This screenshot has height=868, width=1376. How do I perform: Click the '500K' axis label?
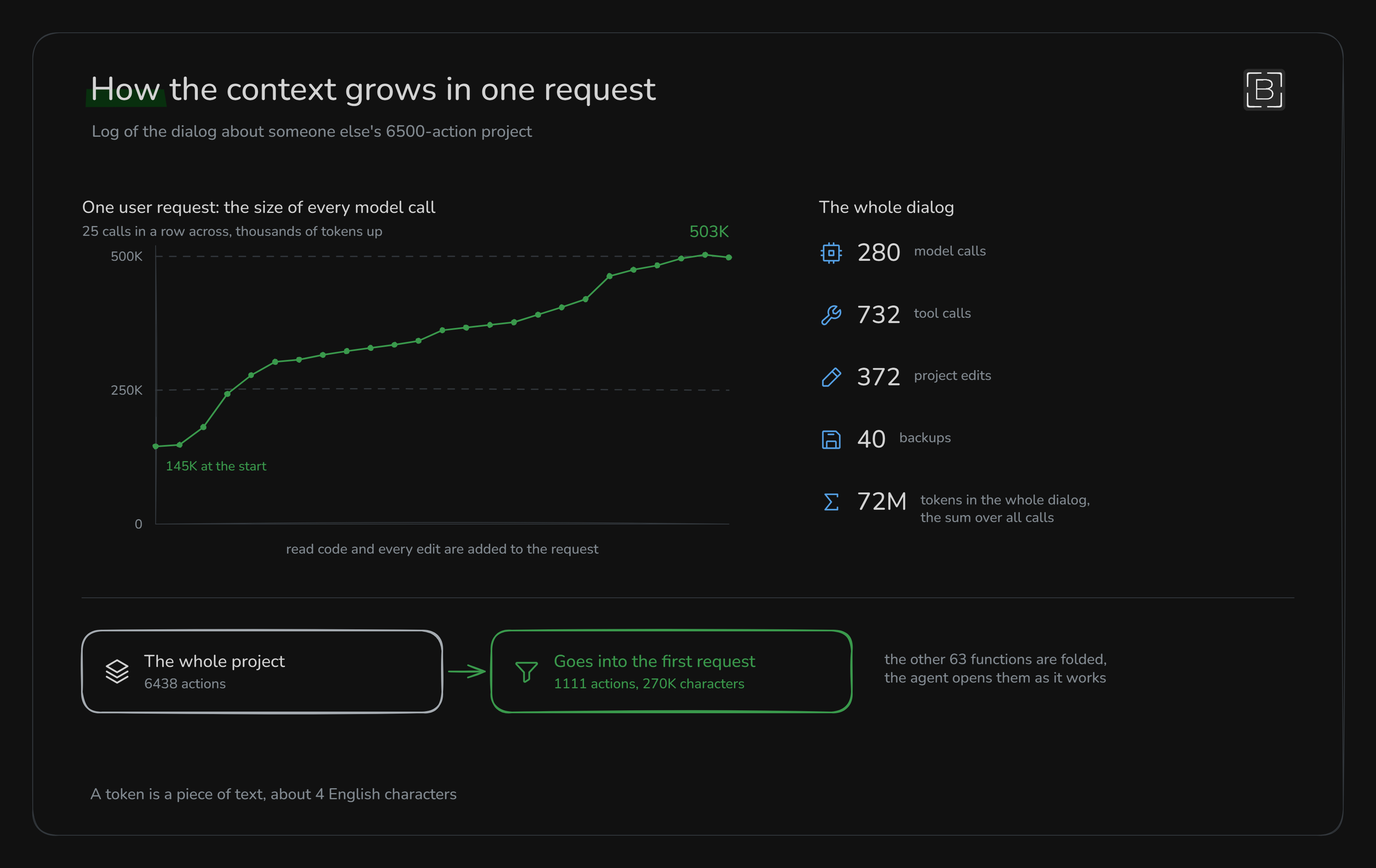click(126, 257)
